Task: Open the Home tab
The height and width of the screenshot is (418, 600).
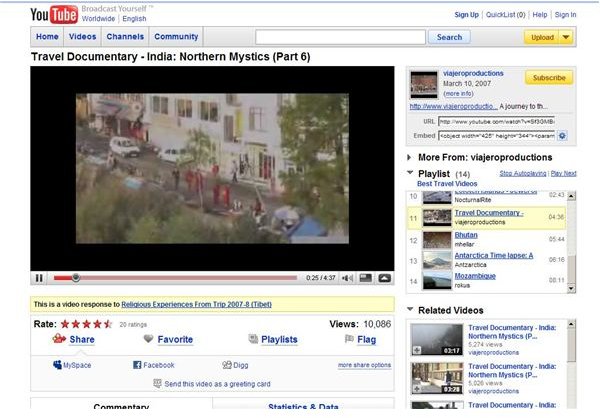Action: pos(47,37)
